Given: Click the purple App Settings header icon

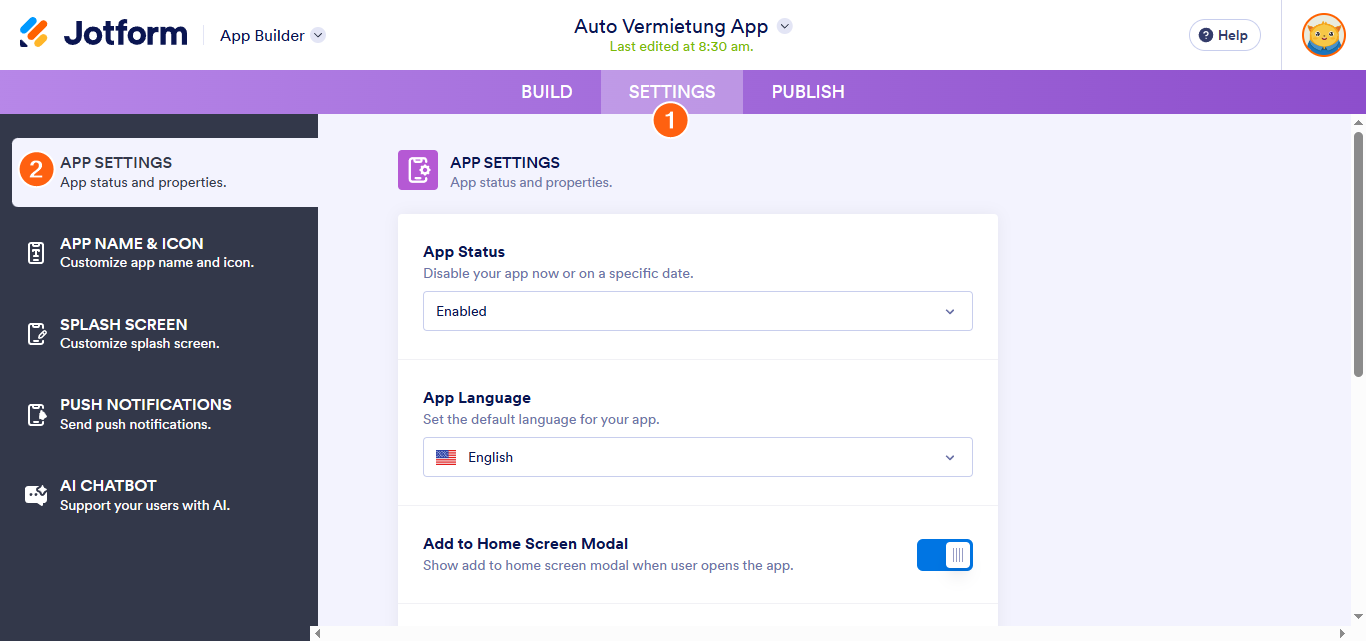Looking at the screenshot, I should (x=418, y=171).
